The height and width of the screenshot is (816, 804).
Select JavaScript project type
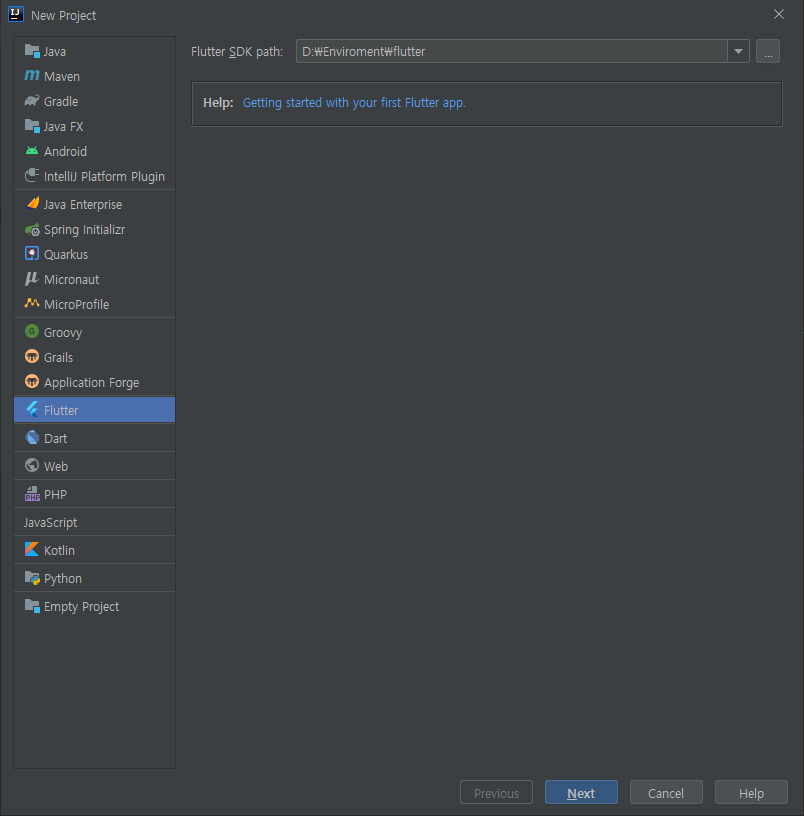[94, 522]
